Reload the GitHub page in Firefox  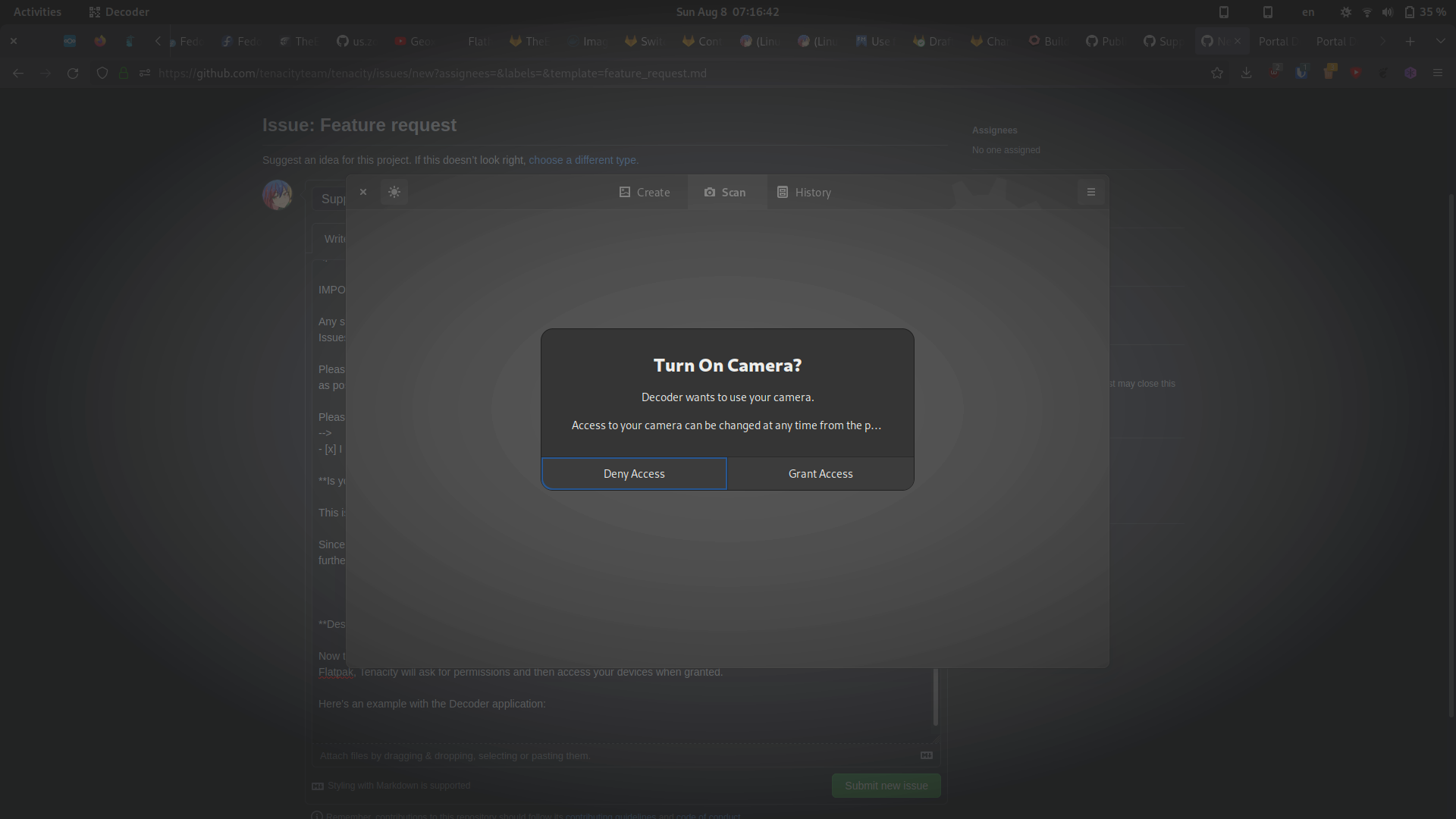[73, 74]
